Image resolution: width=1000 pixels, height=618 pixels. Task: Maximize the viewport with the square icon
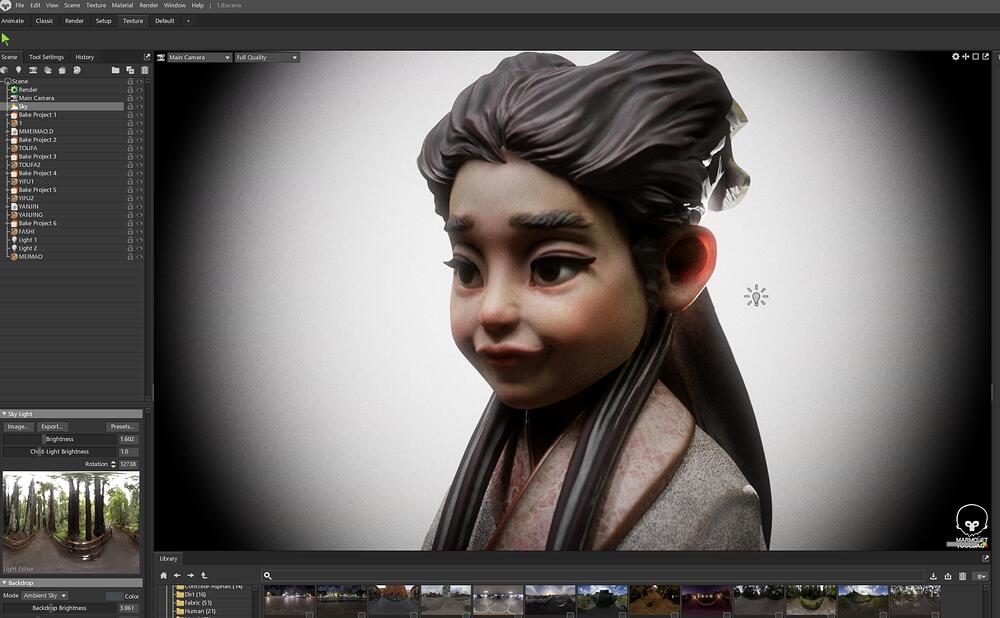pyautogui.click(x=975, y=57)
